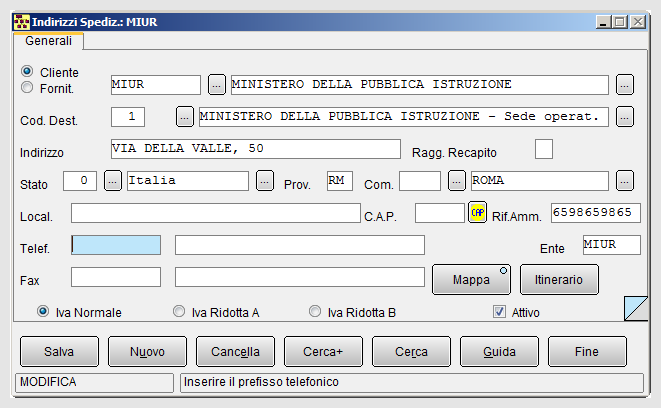
Task: Toggle the Ragg. Recapito checkbox
Action: (544, 149)
